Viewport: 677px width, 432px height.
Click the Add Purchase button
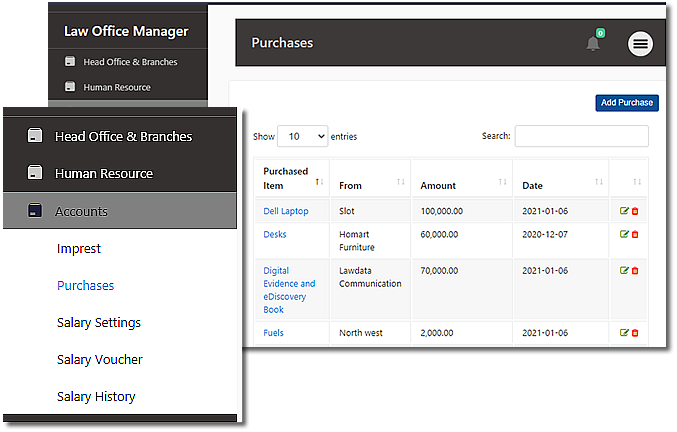(x=626, y=102)
